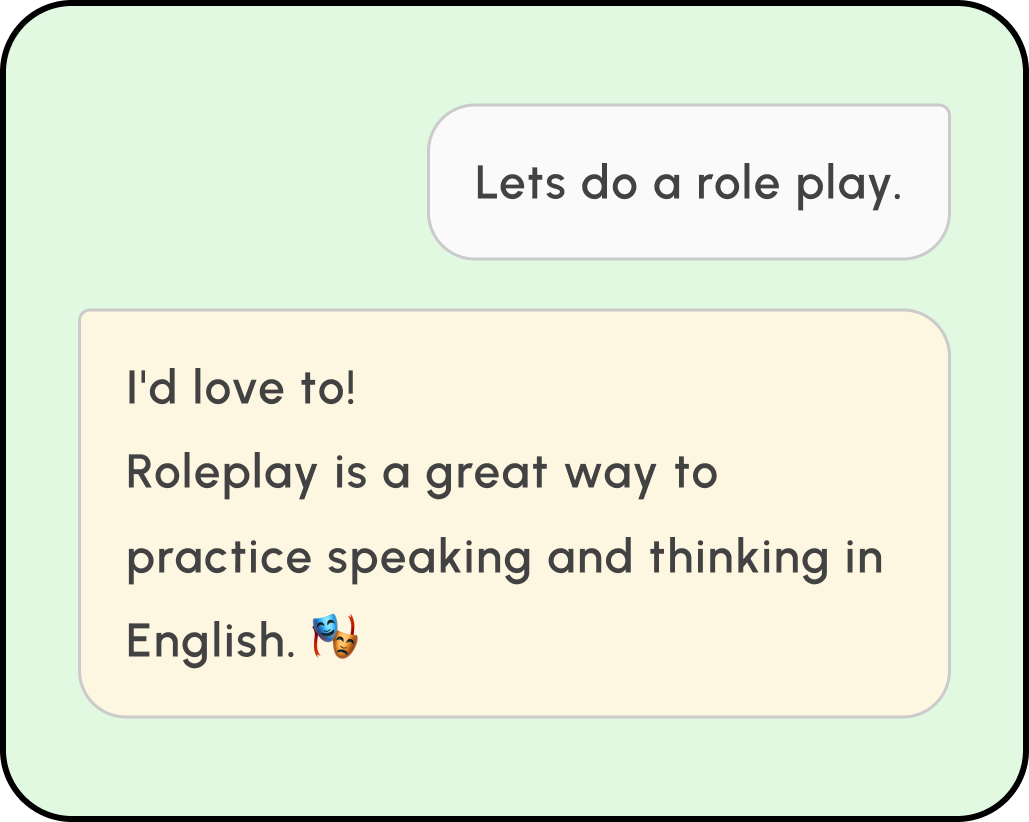Click the word "and" in the reply
Image resolution: width=1029 pixels, height=822 pixels.
point(590,556)
